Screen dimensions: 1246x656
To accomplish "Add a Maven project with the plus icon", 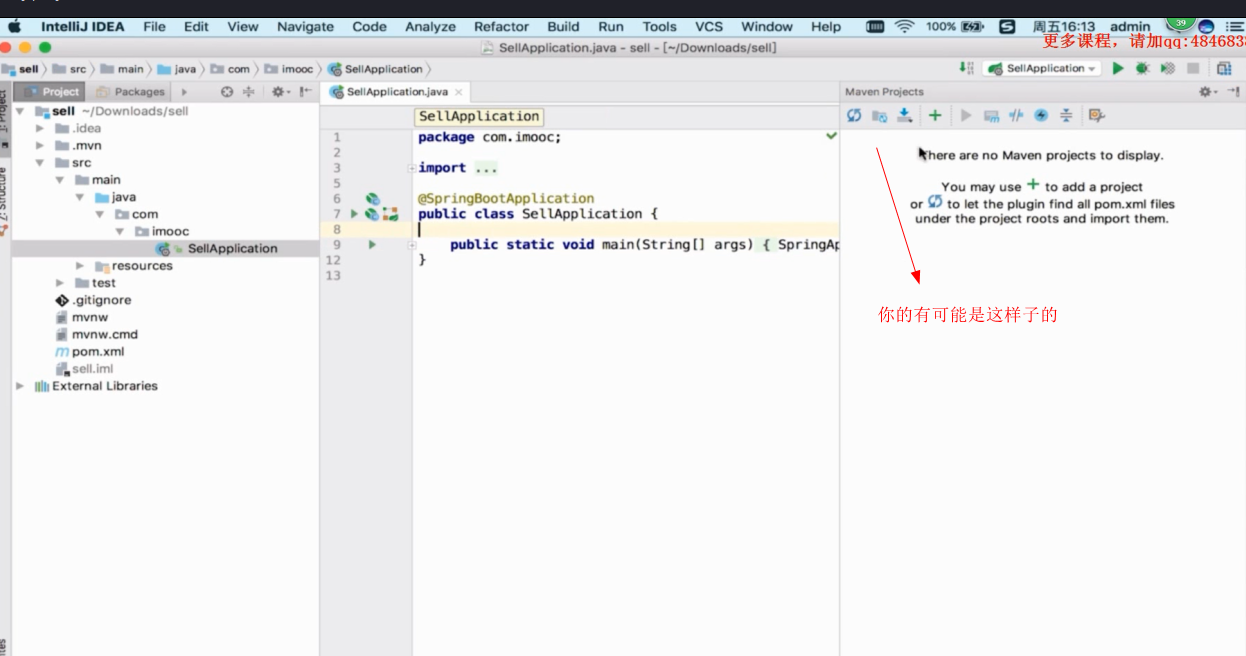I will [x=935, y=116].
